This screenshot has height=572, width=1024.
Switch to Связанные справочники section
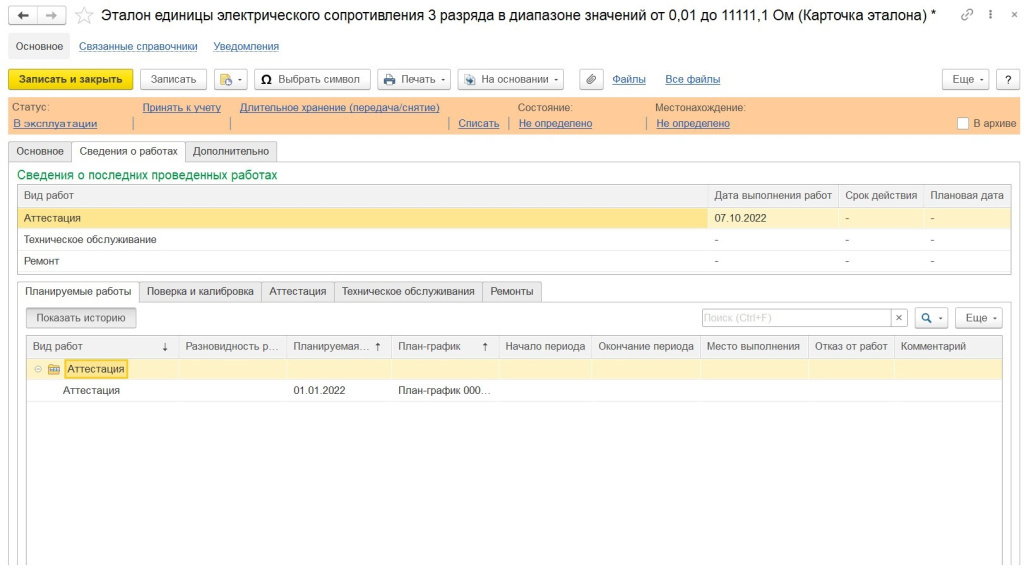[138, 46]
